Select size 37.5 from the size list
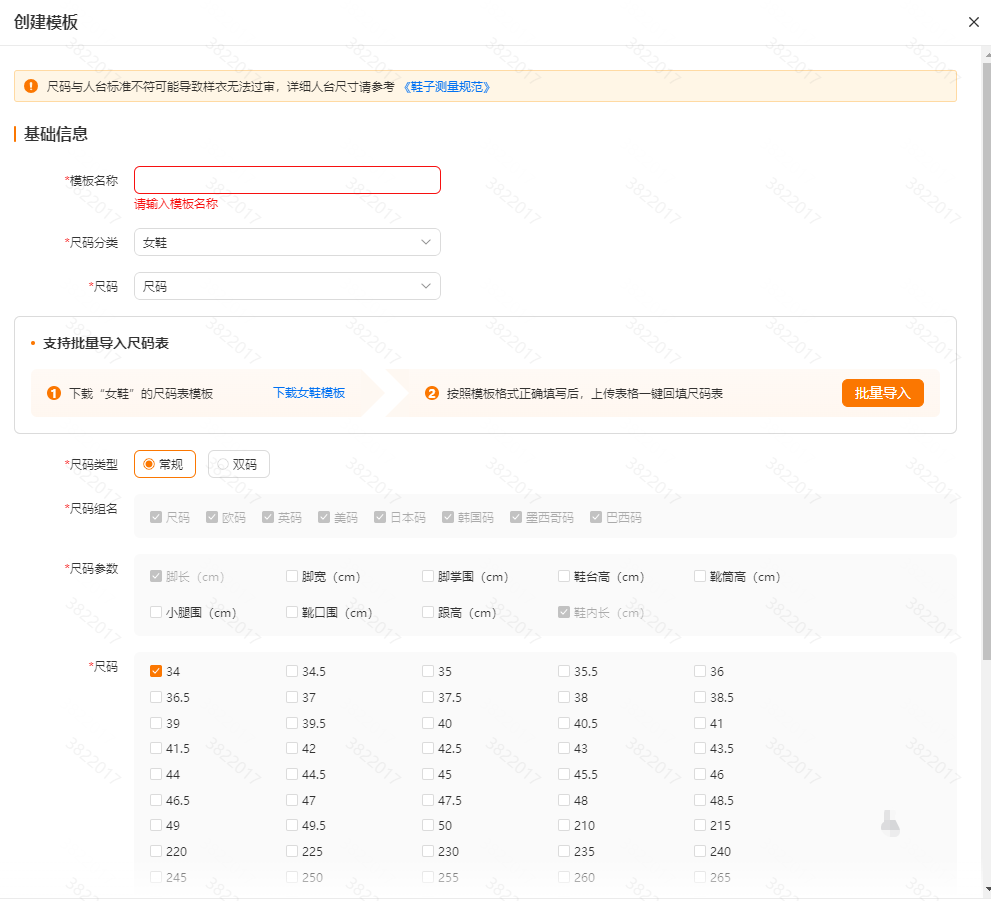 (x=428, y=697)
